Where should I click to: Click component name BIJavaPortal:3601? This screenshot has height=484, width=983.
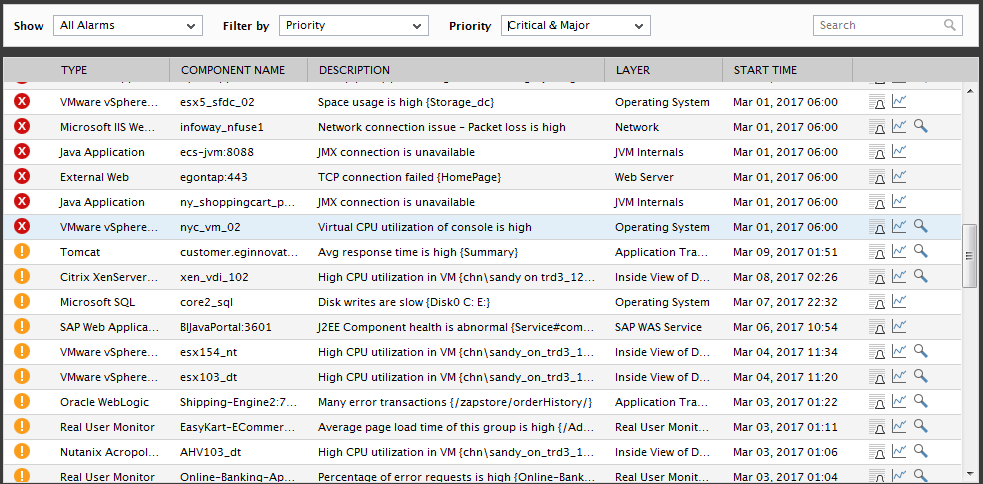pyautogui.click(x=226, y=328)
